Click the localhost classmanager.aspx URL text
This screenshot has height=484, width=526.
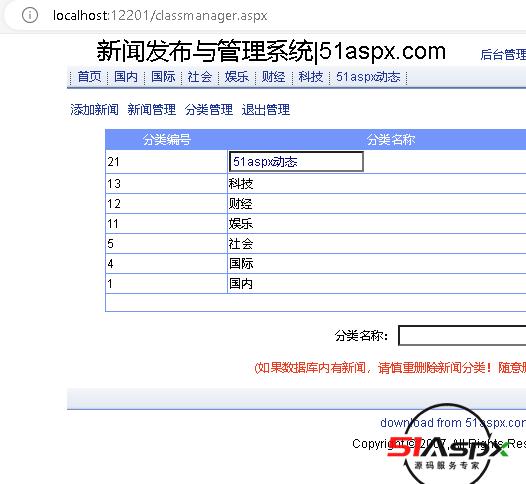pos(160,15)
